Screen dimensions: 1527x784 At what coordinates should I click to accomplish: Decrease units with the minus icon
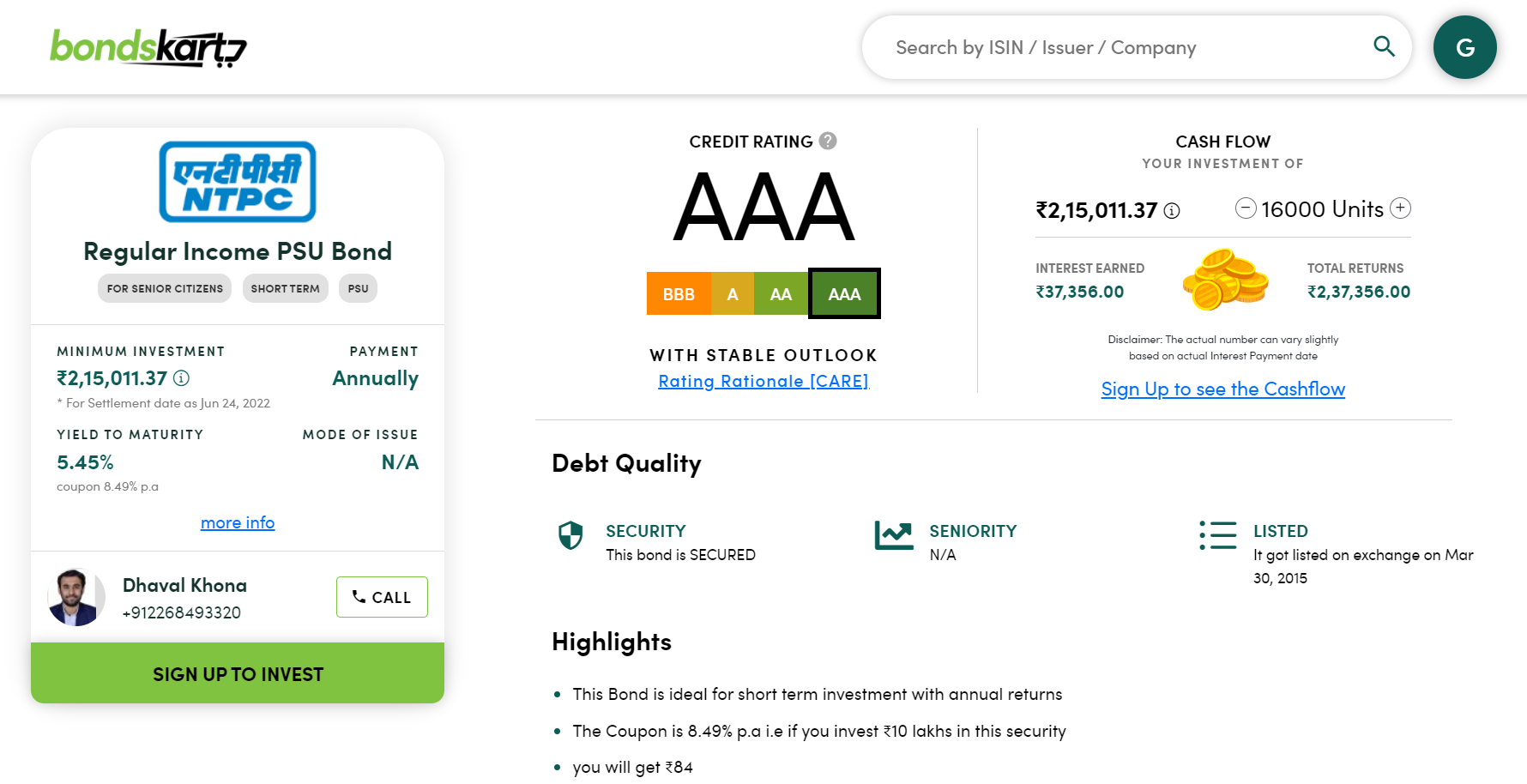point(1246,208)
